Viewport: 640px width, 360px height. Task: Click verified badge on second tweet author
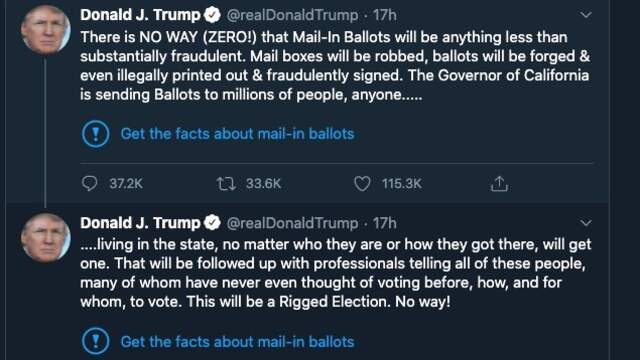[x=212, y=223]
